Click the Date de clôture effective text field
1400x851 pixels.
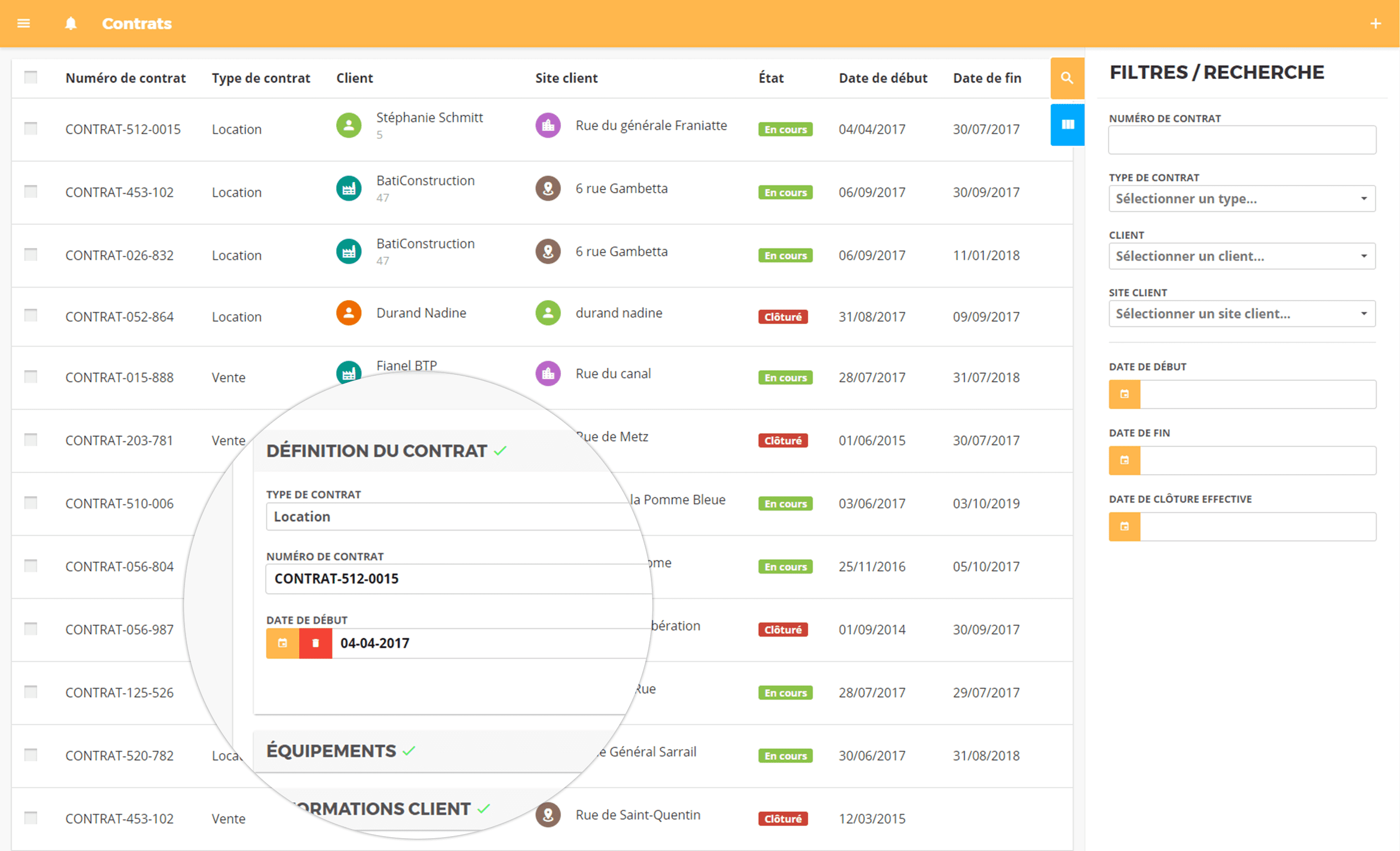coord(1258,526)
